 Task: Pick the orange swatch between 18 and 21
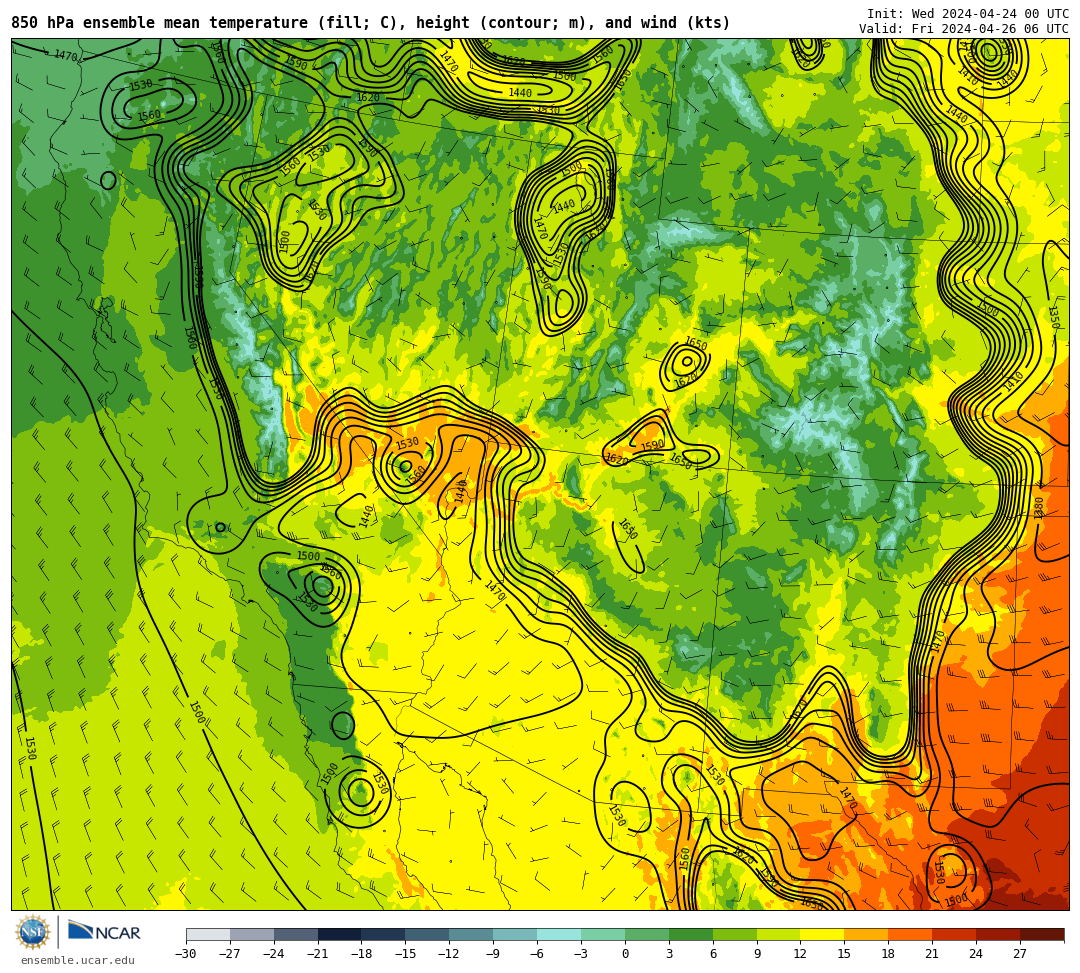[x=911, y=934]
